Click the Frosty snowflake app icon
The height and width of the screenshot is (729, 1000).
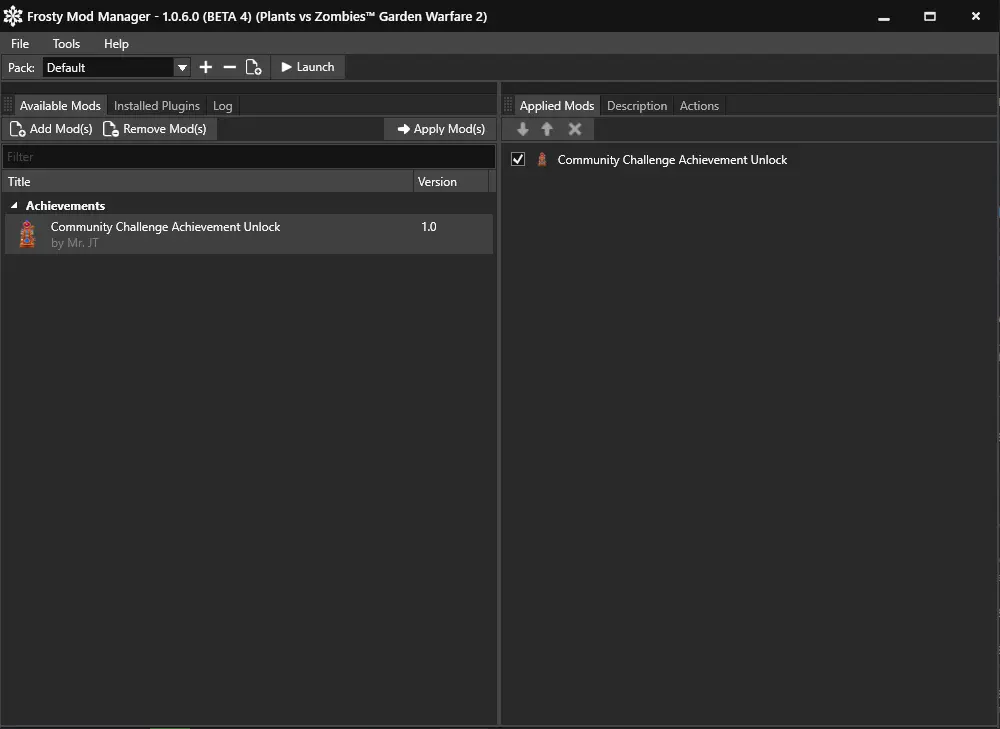13,17
